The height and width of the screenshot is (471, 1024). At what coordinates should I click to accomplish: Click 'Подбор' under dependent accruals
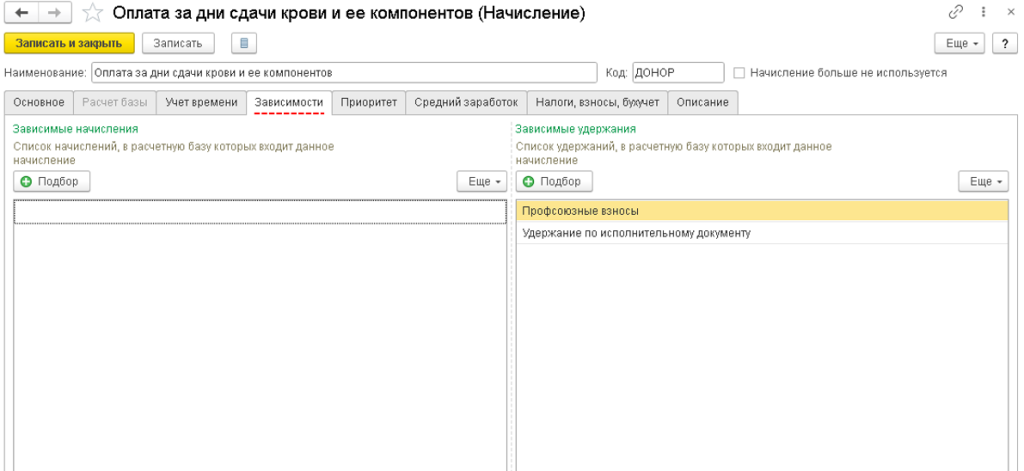coord(52,181)
